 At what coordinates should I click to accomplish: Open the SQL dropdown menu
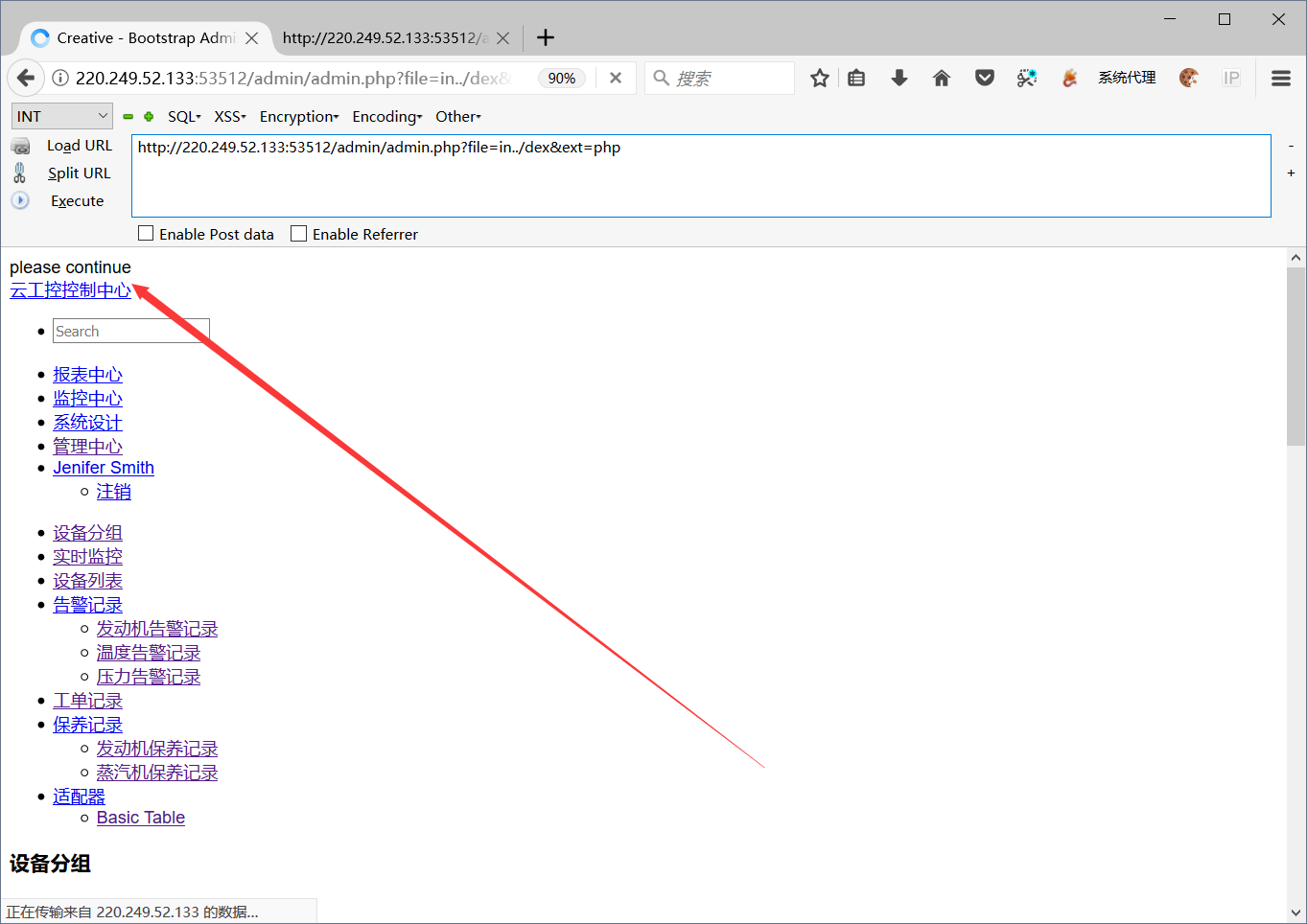point(183,116)
